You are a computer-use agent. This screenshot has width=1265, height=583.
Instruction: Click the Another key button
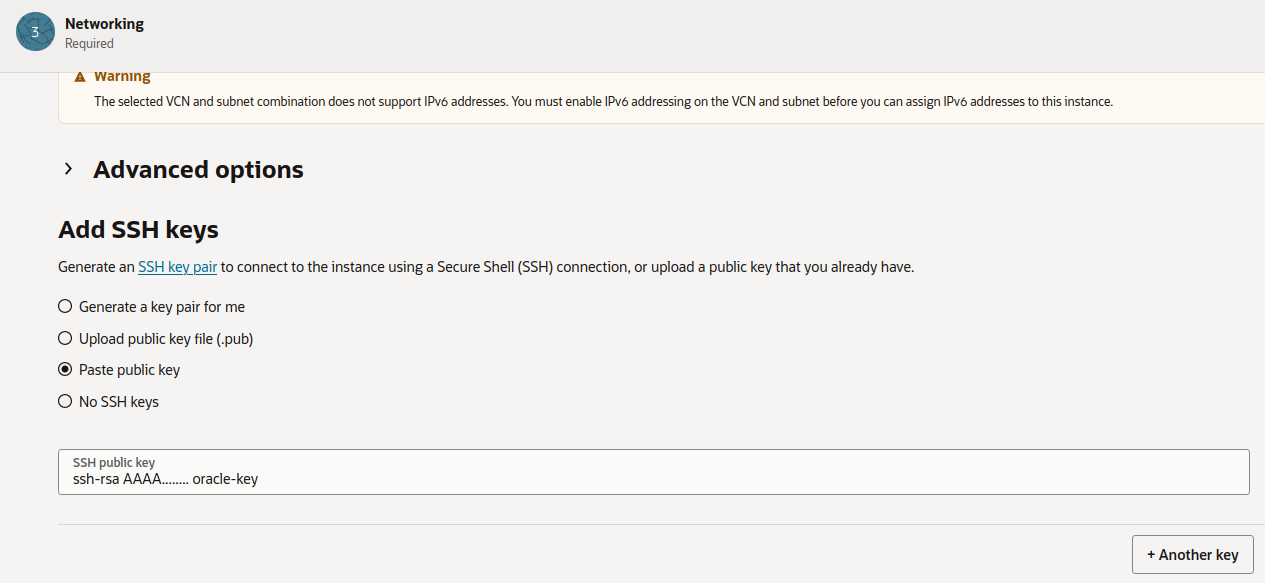point(1192,554)
